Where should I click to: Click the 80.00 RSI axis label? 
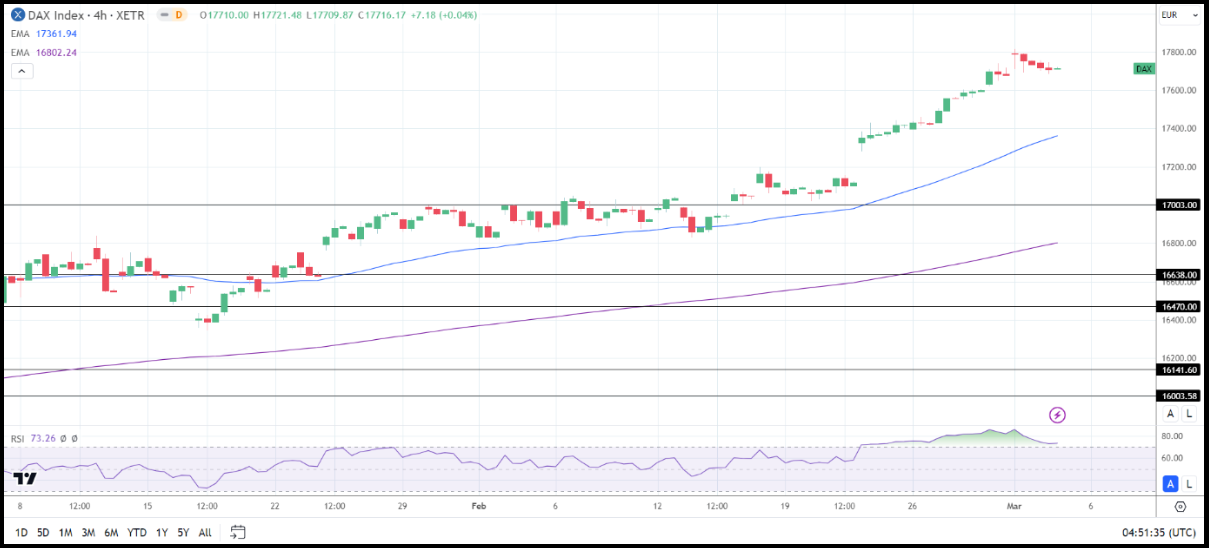(x=1174, y=436)
